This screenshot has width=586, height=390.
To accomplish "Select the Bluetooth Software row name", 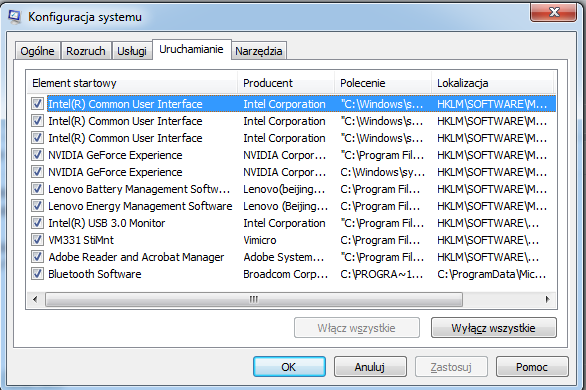I will (95, 274).
